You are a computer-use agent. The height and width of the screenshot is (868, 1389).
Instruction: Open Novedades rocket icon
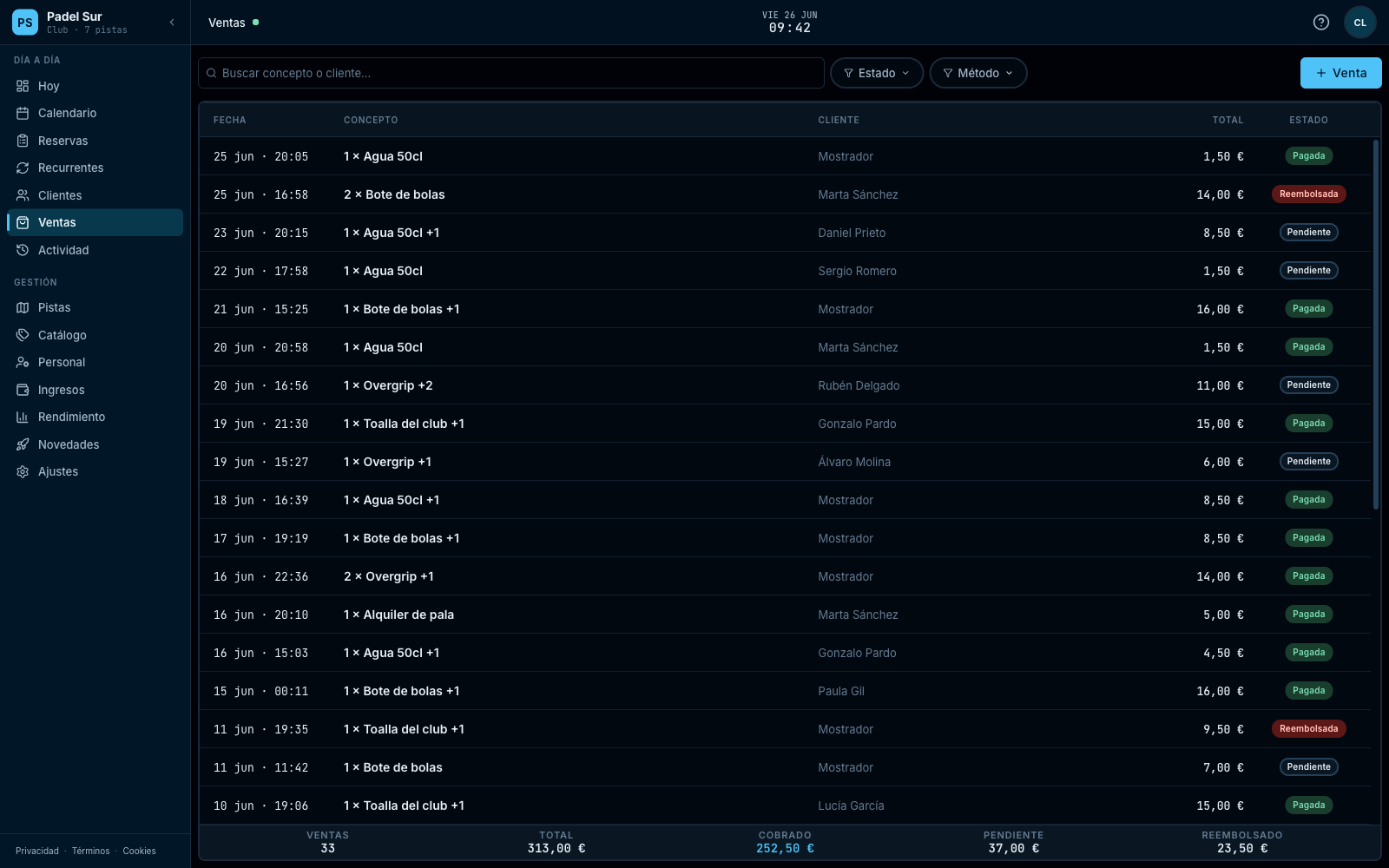23,444
